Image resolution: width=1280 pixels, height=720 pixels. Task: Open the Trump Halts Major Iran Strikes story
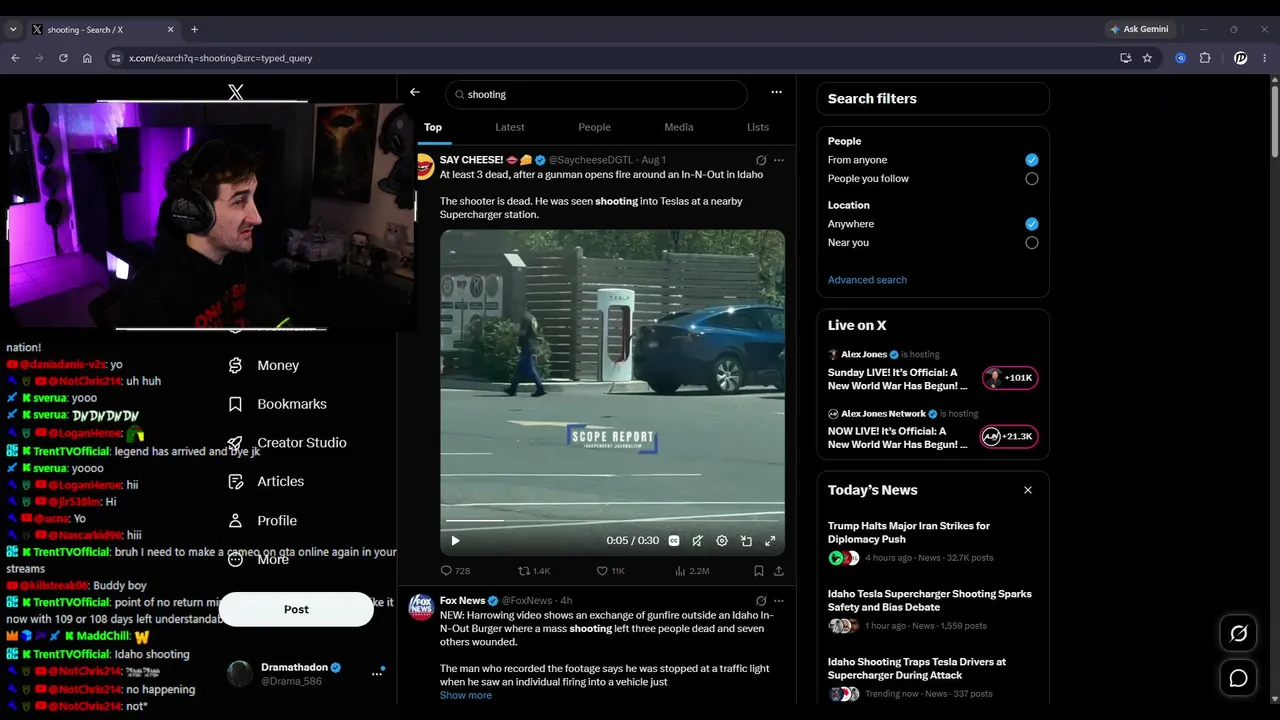coord(933,541)
